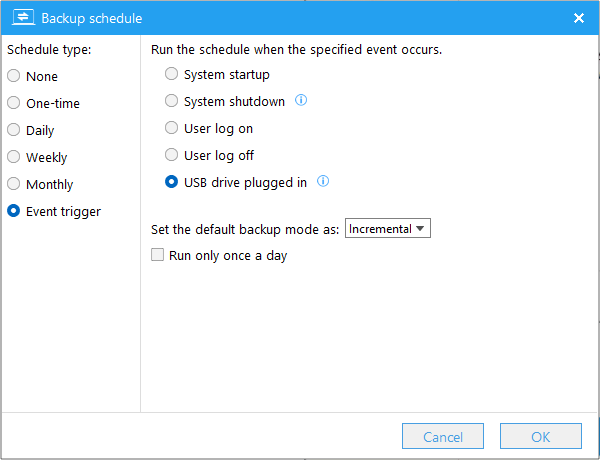The width and height of the screenshot is (600, 460).
Task: Select the User log off event
Action: point(172,155)
